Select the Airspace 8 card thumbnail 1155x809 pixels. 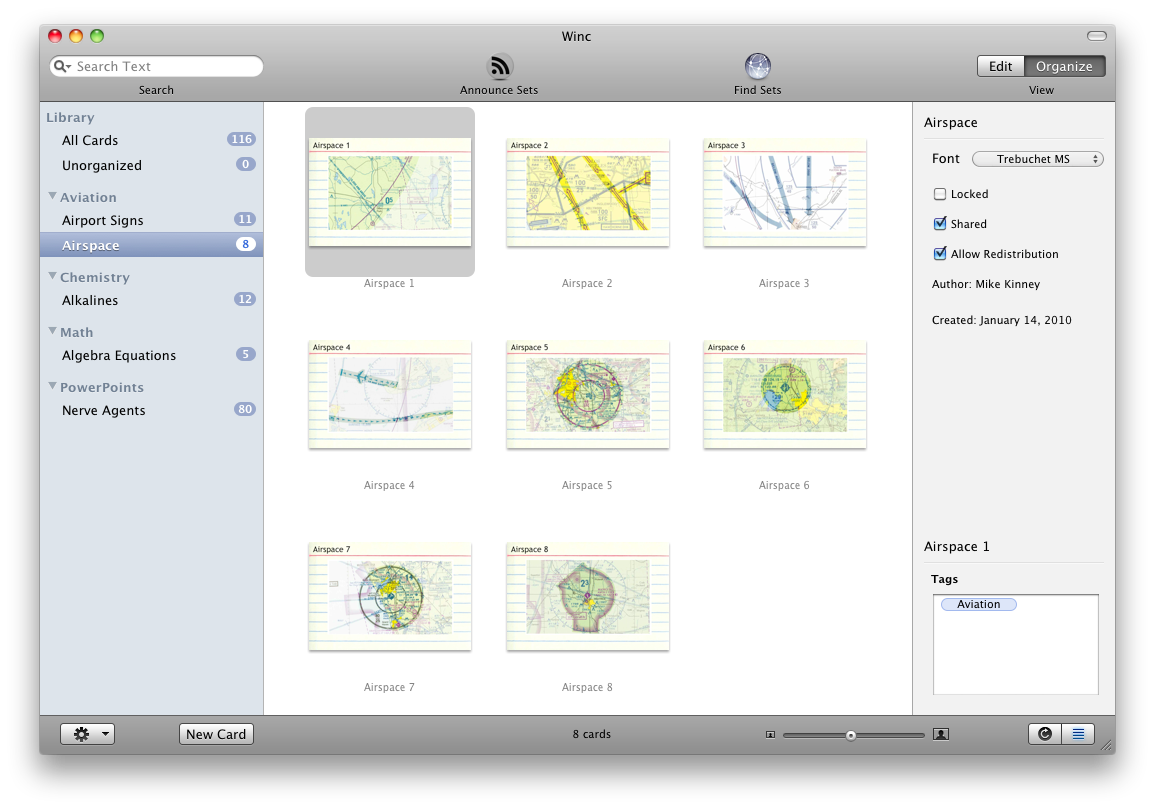(588, 596)
